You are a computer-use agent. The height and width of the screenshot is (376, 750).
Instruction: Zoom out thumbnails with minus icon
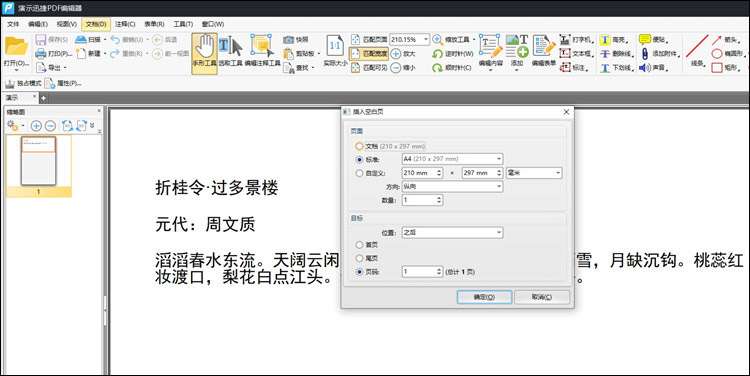(x=50, y=126)
